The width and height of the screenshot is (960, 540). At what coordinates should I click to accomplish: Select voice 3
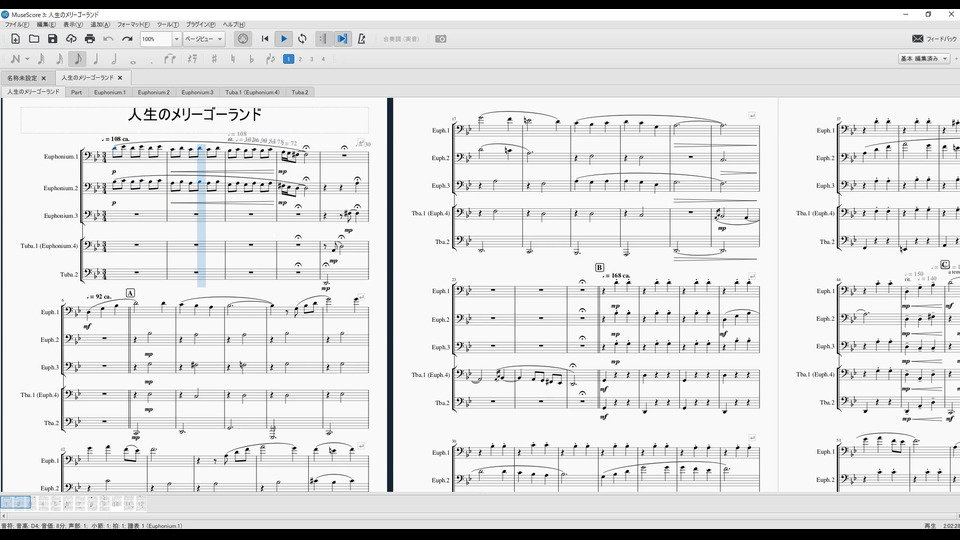pos(312,59)
